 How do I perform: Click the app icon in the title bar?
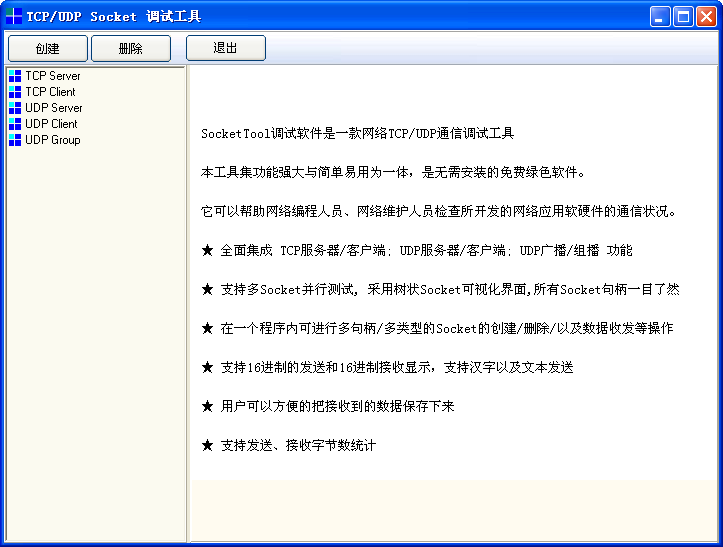(x=14, y=16)
